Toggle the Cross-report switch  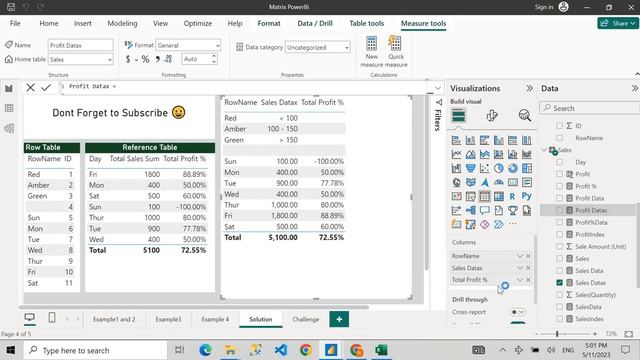click(518, 312)
